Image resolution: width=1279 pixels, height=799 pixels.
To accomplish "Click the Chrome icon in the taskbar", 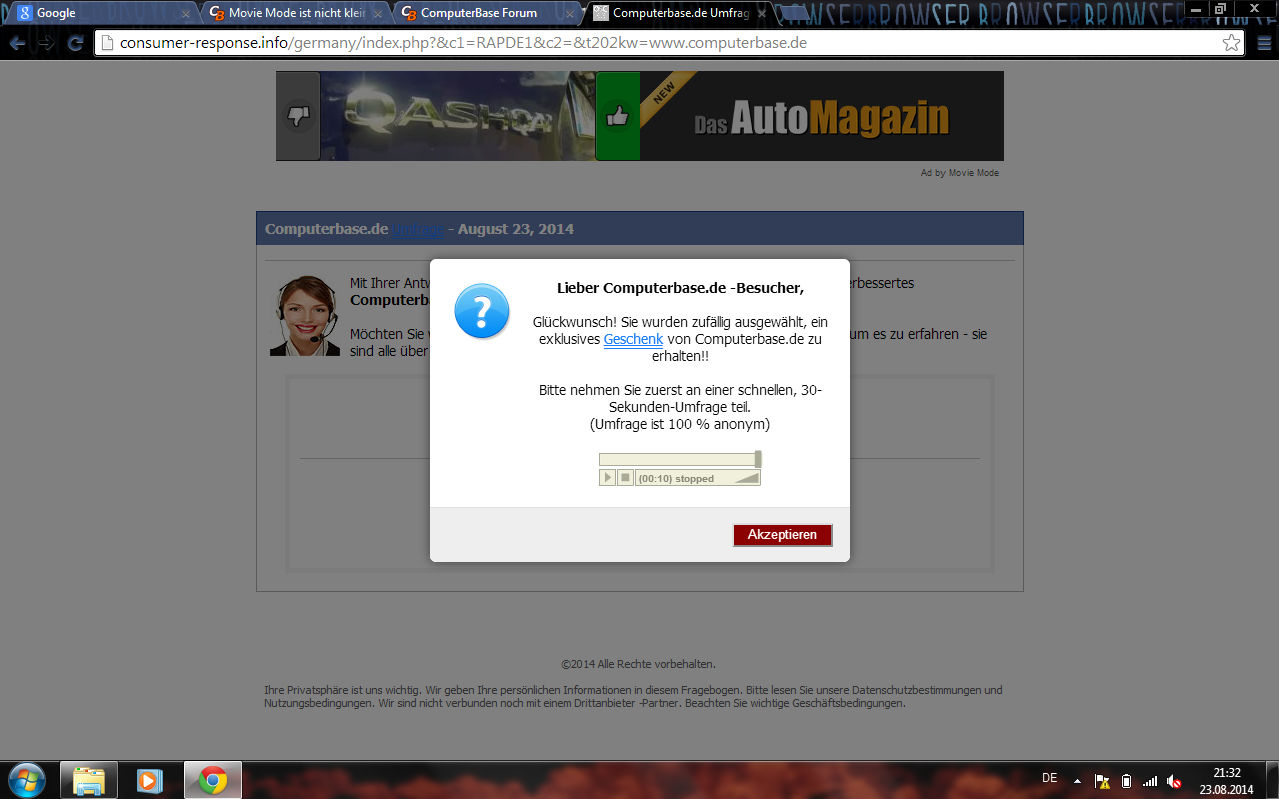I will 212,780.
